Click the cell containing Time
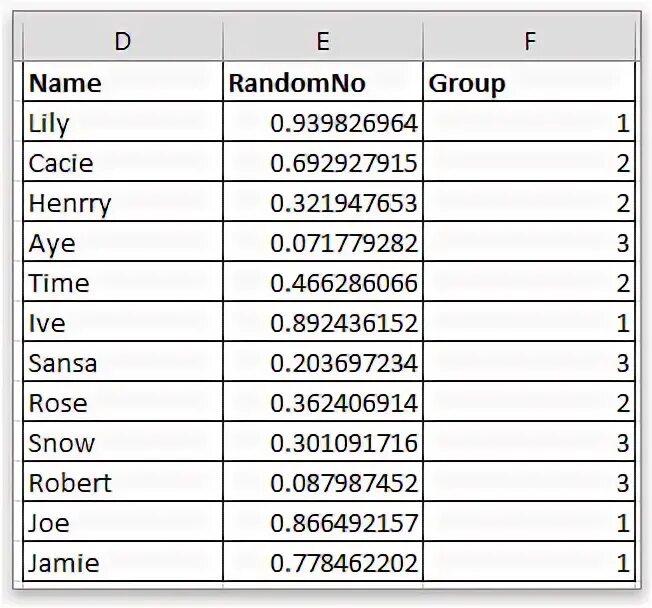Image resolution: width=652 pixels, height=608 pixels. tap(122, 283)
